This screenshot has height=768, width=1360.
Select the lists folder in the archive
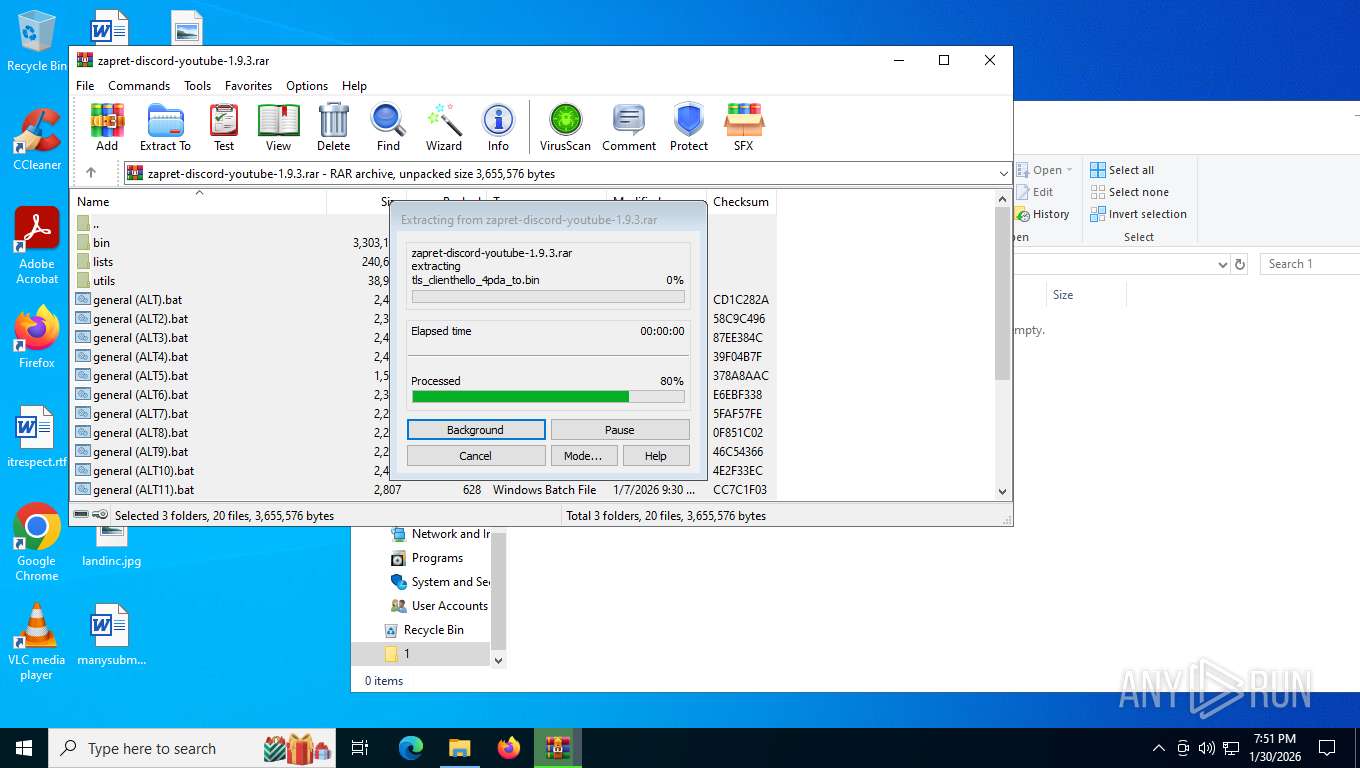[103, 262]
